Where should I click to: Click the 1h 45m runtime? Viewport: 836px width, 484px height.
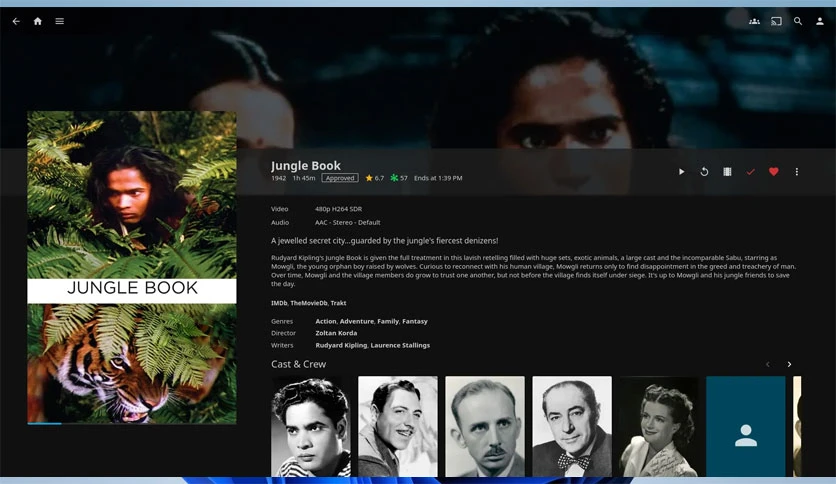coord(304,178)
